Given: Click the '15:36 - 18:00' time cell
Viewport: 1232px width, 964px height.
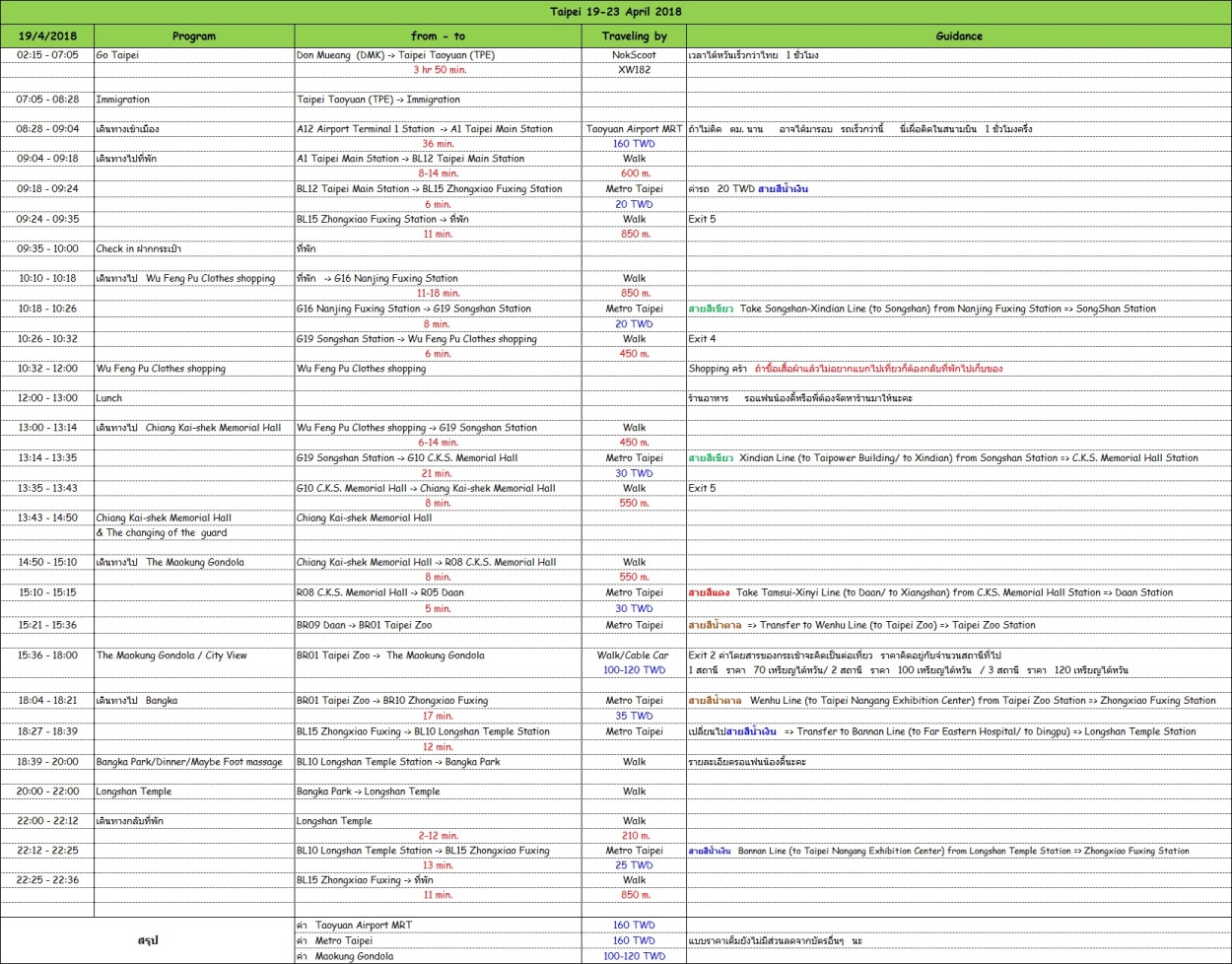Looking at the screenshot, I should coord(47,655).
